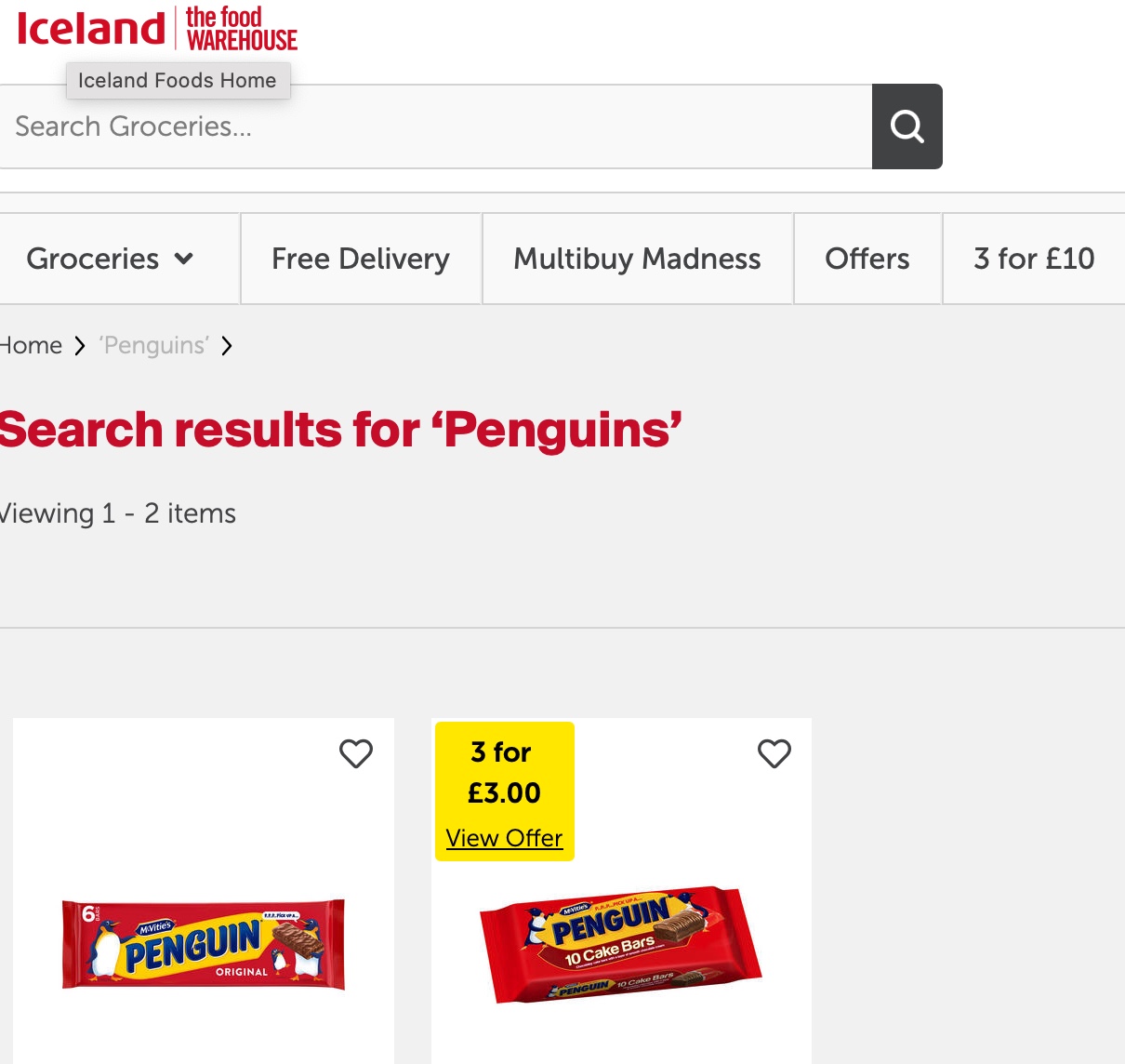Screen dimensions: 1125x1064
Task: Follow the View Offer link
Action: point(504,838)
